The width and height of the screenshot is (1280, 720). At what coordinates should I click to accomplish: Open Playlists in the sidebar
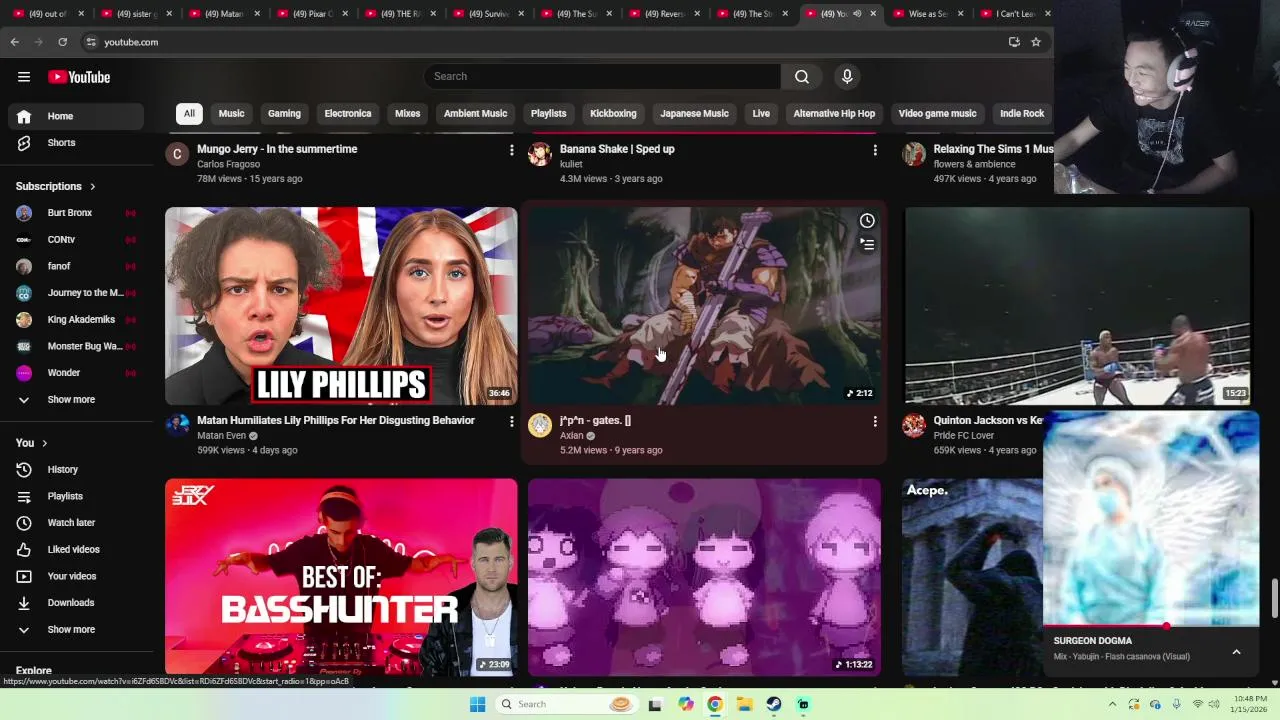[76, 496]
